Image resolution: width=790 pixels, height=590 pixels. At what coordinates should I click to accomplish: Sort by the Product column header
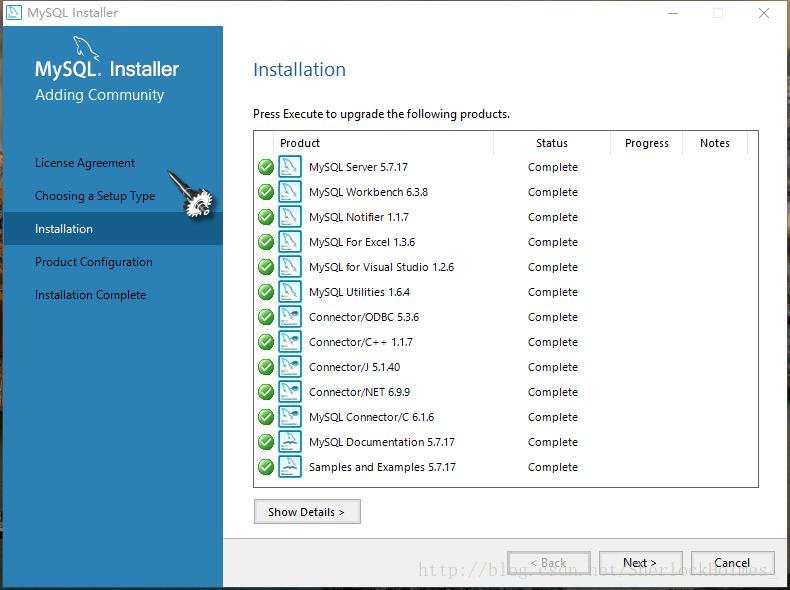tap(300, 143)
